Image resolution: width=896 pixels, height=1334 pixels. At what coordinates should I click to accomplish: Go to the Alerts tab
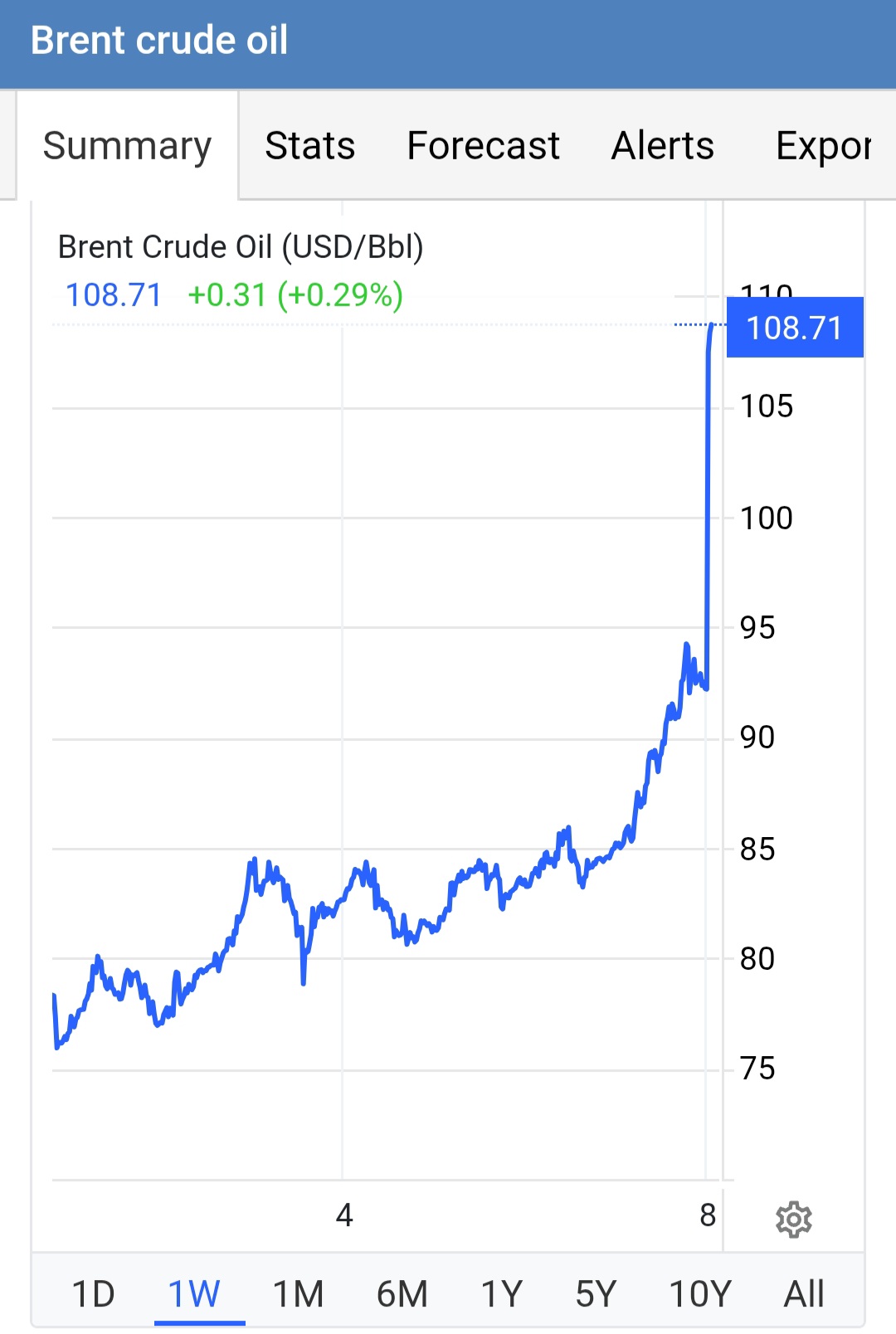(x=662, y=146)
